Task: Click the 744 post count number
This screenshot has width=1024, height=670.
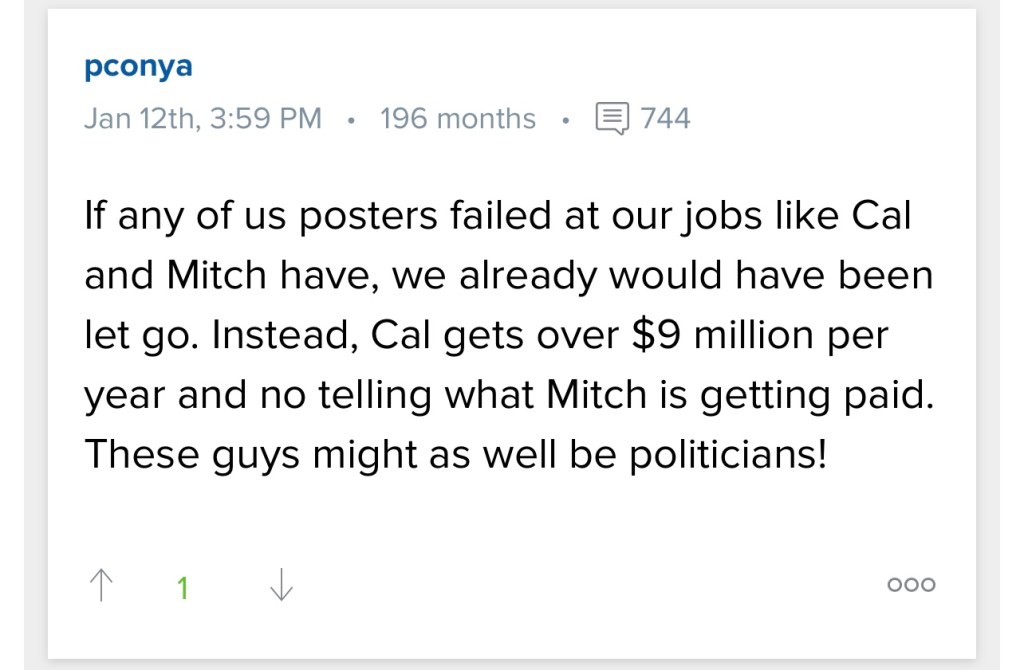Action: [x=665, y=118]
